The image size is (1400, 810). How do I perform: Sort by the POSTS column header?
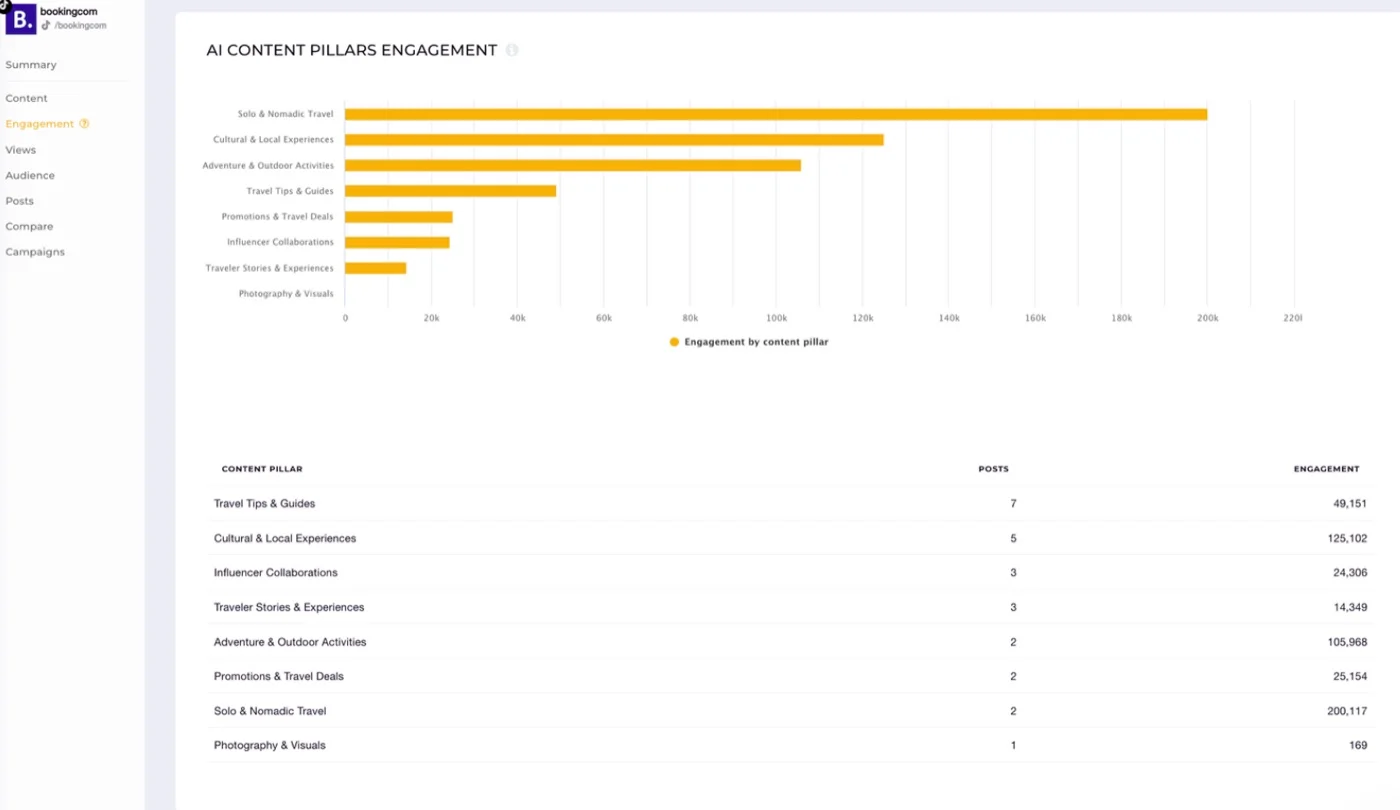(993, 469)
